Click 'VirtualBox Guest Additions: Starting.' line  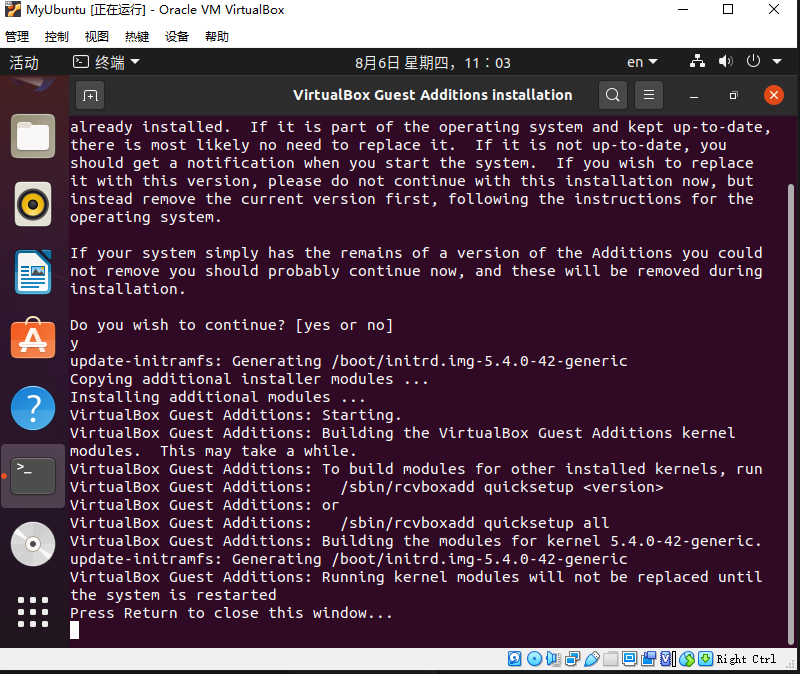point(235,415)
